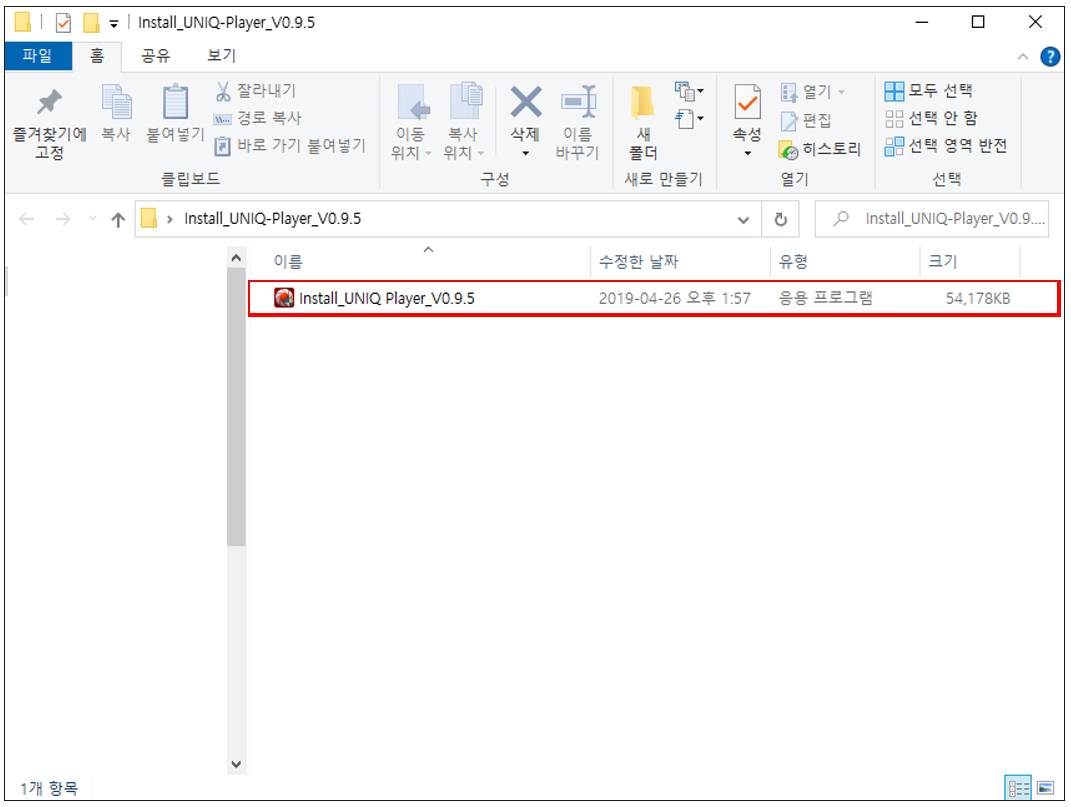Go back with the left arrow

click(27, 219)
